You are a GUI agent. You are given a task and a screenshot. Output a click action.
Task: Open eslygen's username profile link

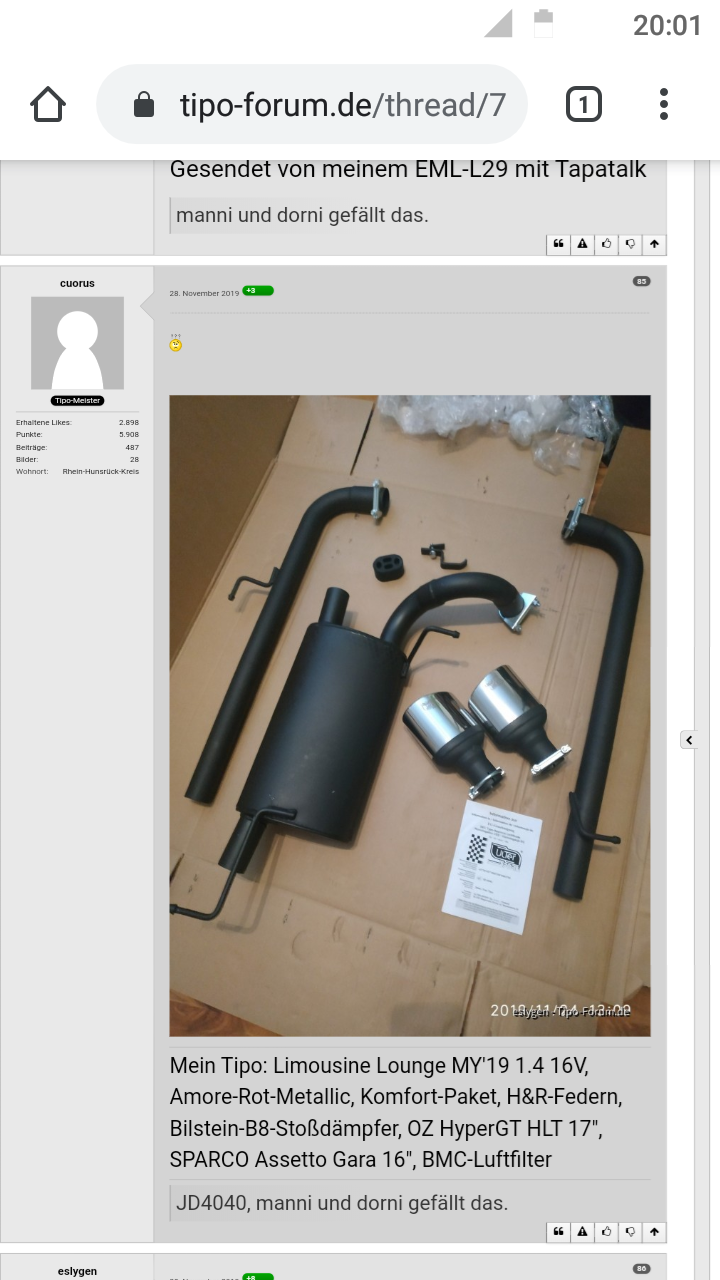coord(77,1271)
